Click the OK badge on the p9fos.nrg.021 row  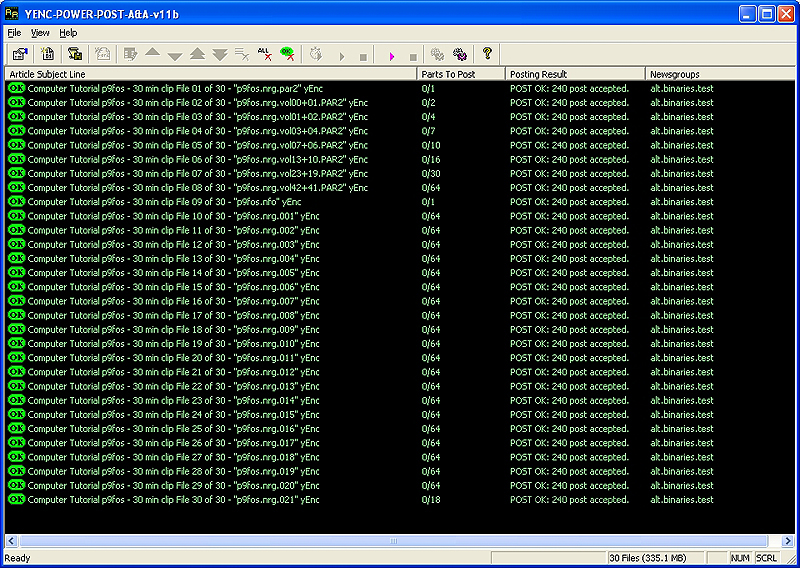coord(16,499)
